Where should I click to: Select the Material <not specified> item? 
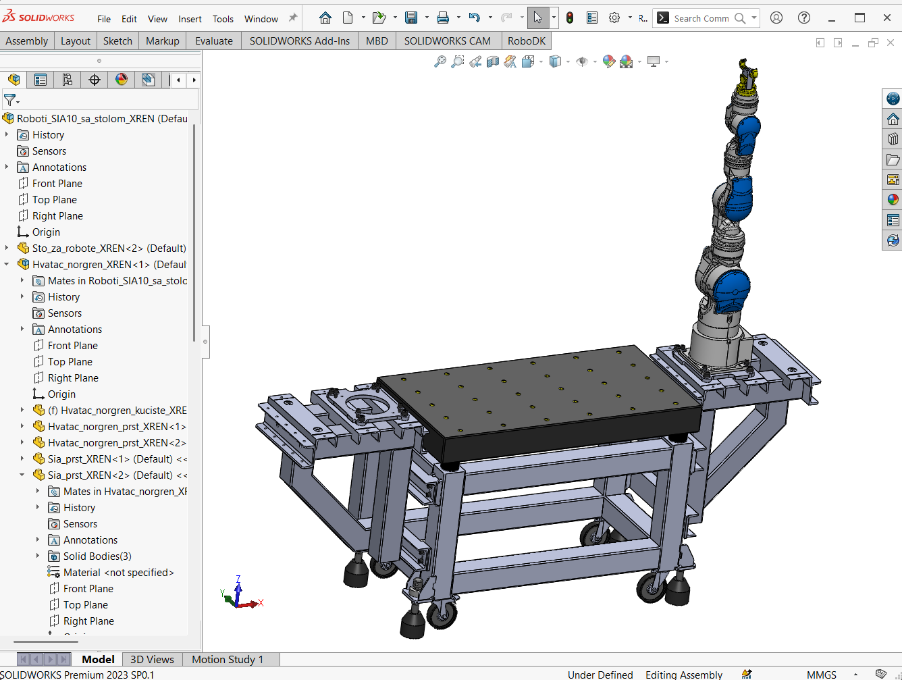[118, 572]
